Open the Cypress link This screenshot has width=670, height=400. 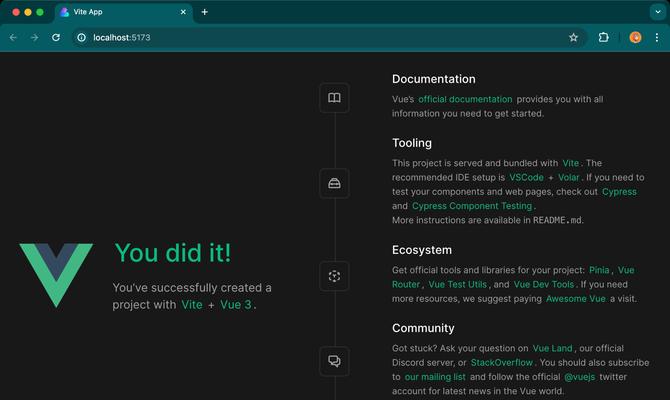click(x=619, y=192)
